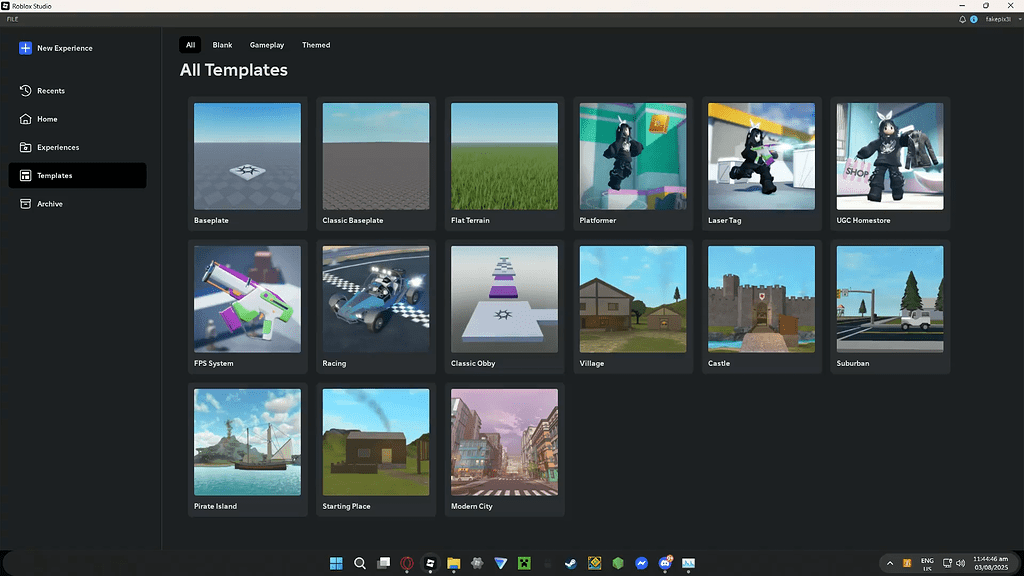Image resolution: width=1024 pixels, height=576 pixels.
Task: Click the network display tray icon
Action: click(x=948, y=563)
